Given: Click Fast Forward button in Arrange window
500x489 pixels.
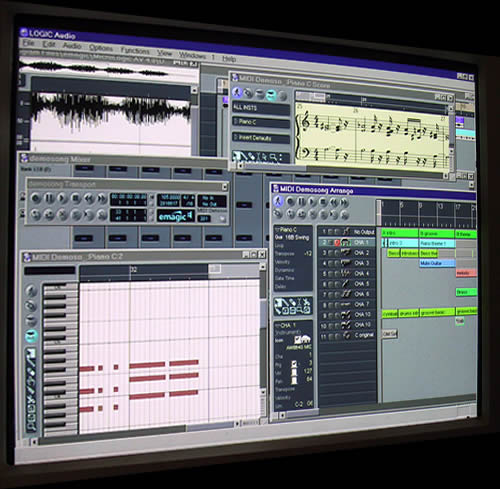Looking at the screenshot, I should click(x=344, y=202).
